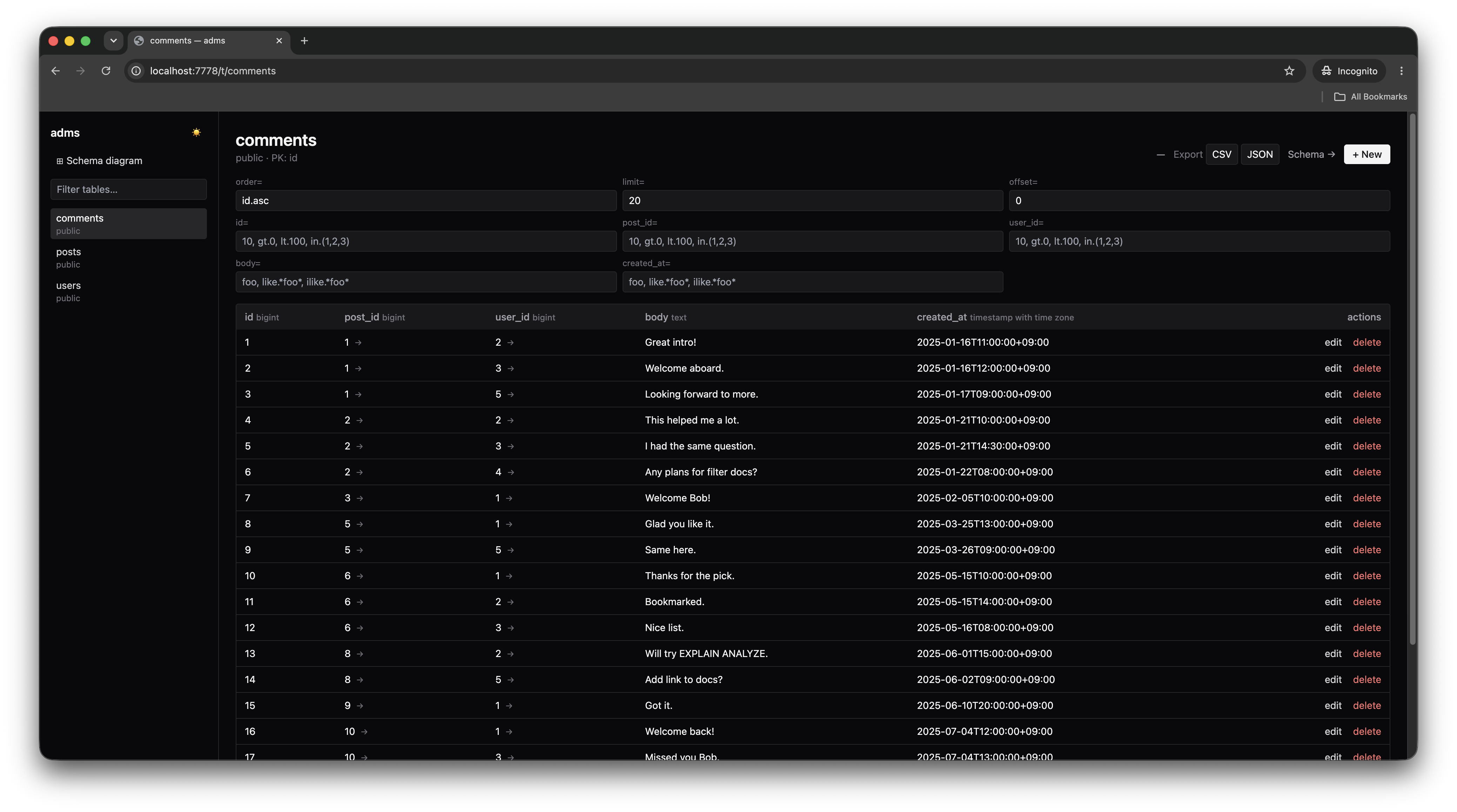Viewport: 1457px width, 812px height.
Task: Delete the 'Glad you like it.' row
Action: (1367, 524)
